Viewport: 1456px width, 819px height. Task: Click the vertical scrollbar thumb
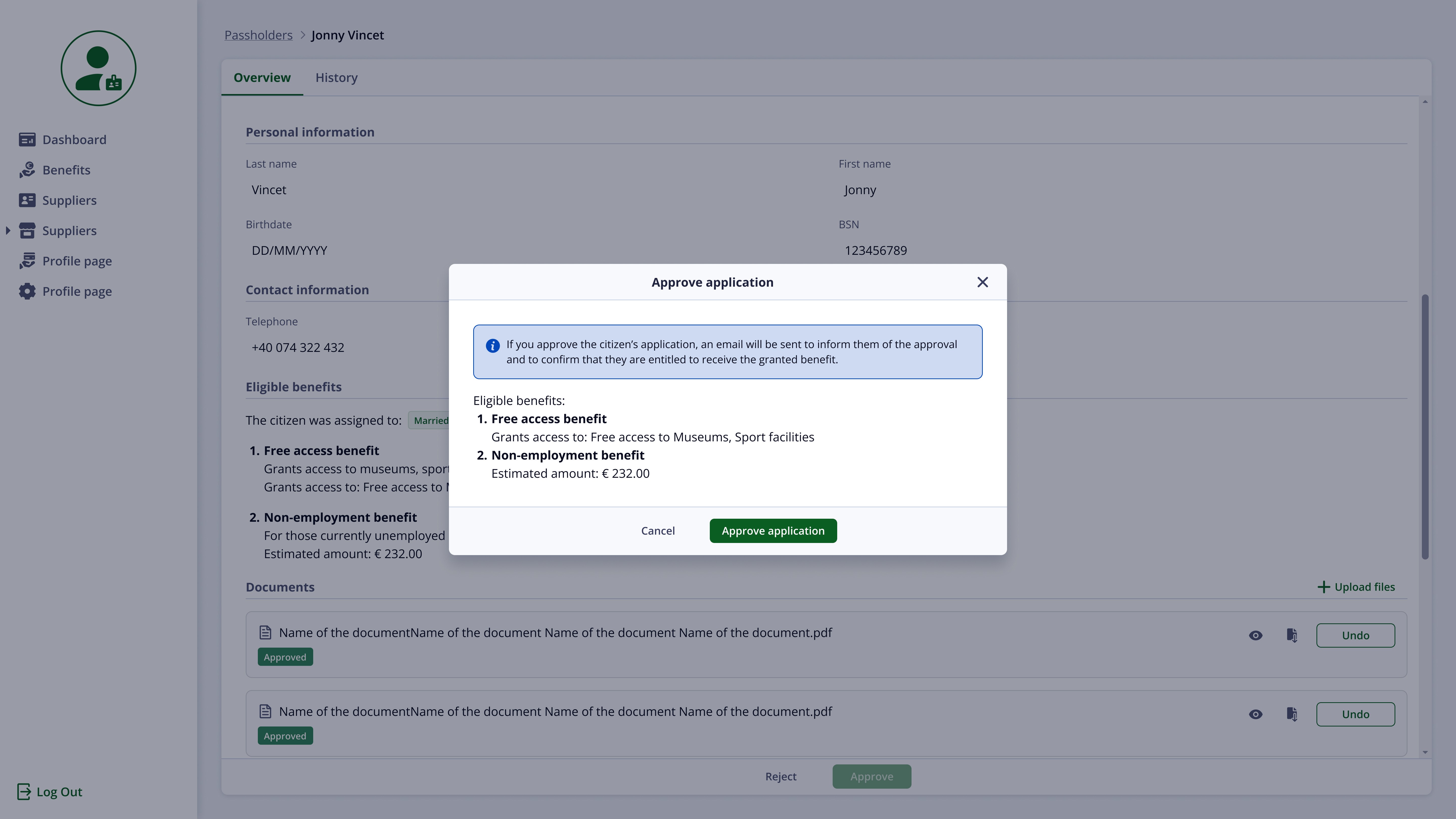(1425, 427)
